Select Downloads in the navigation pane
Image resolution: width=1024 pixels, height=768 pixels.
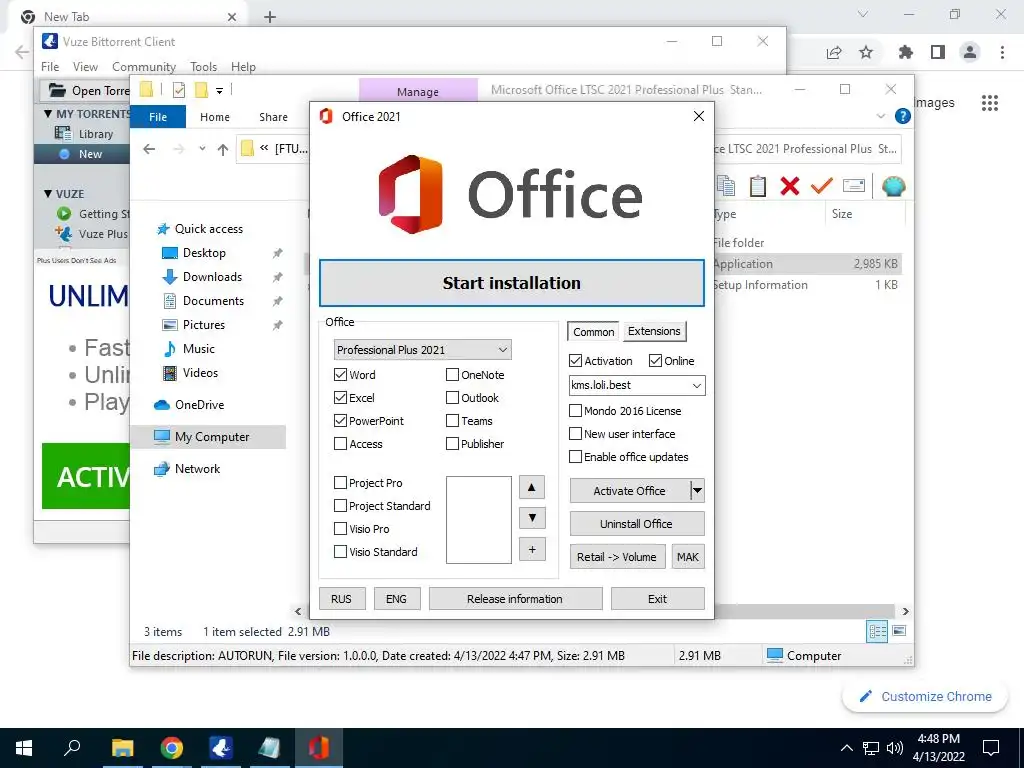point(212,277)
